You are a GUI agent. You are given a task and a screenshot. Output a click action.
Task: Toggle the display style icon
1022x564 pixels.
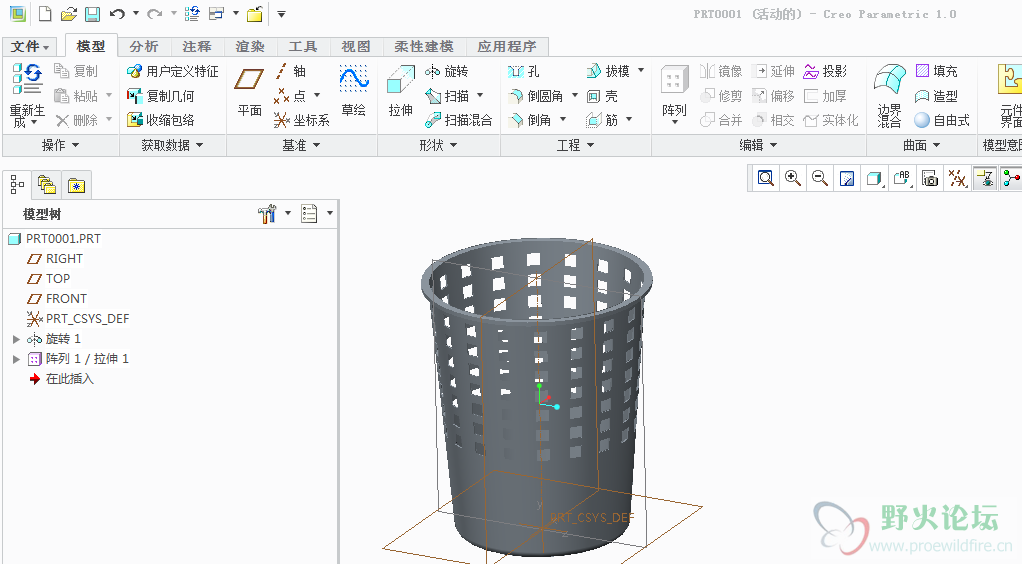(x=874, y=178)
